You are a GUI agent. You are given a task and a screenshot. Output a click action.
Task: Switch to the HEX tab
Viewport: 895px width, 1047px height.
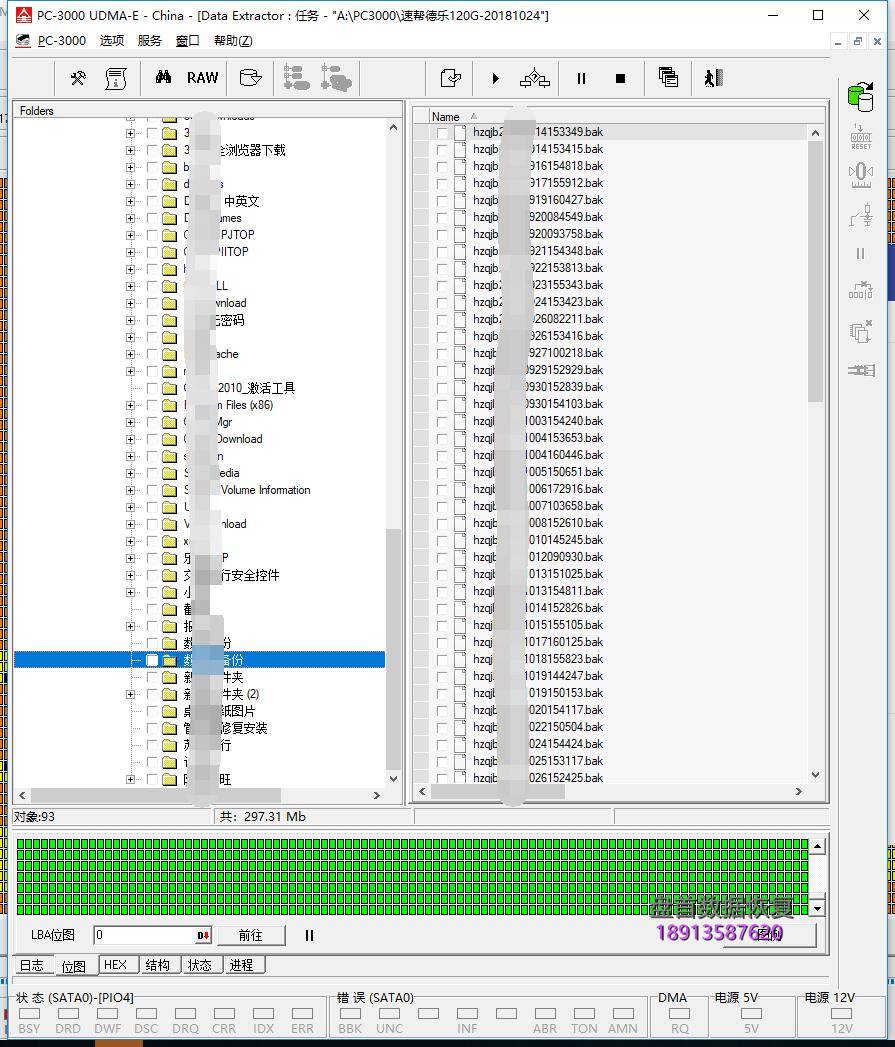[116, 965]
